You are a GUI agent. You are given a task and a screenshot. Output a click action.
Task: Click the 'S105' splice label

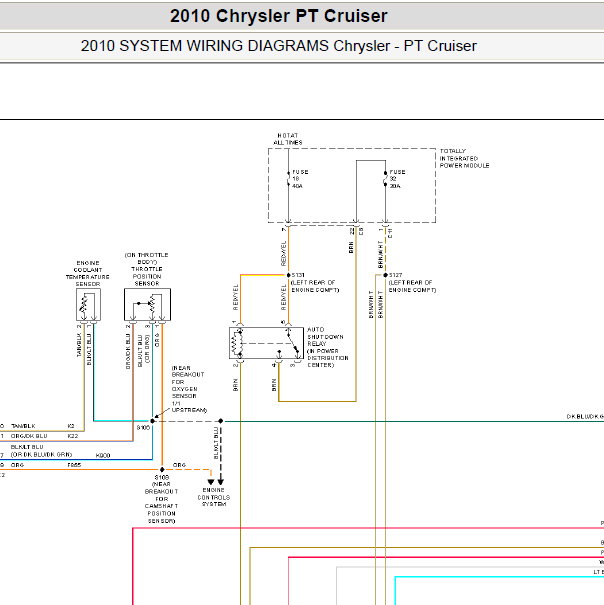click(143, 428)
